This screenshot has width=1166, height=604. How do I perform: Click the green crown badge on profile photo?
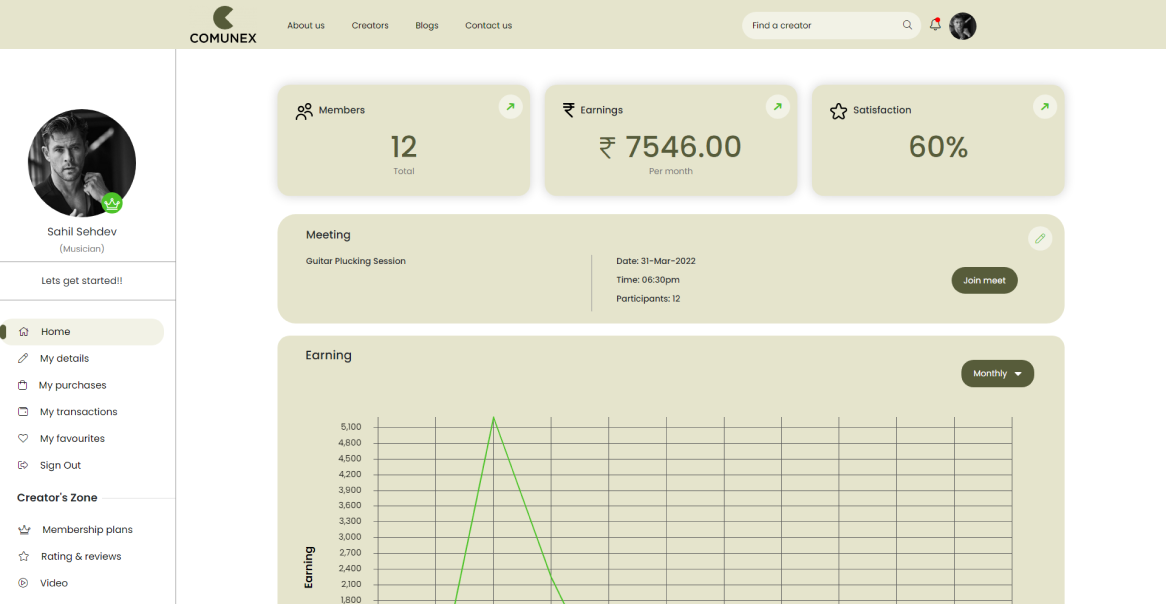[x=112, y=203]
